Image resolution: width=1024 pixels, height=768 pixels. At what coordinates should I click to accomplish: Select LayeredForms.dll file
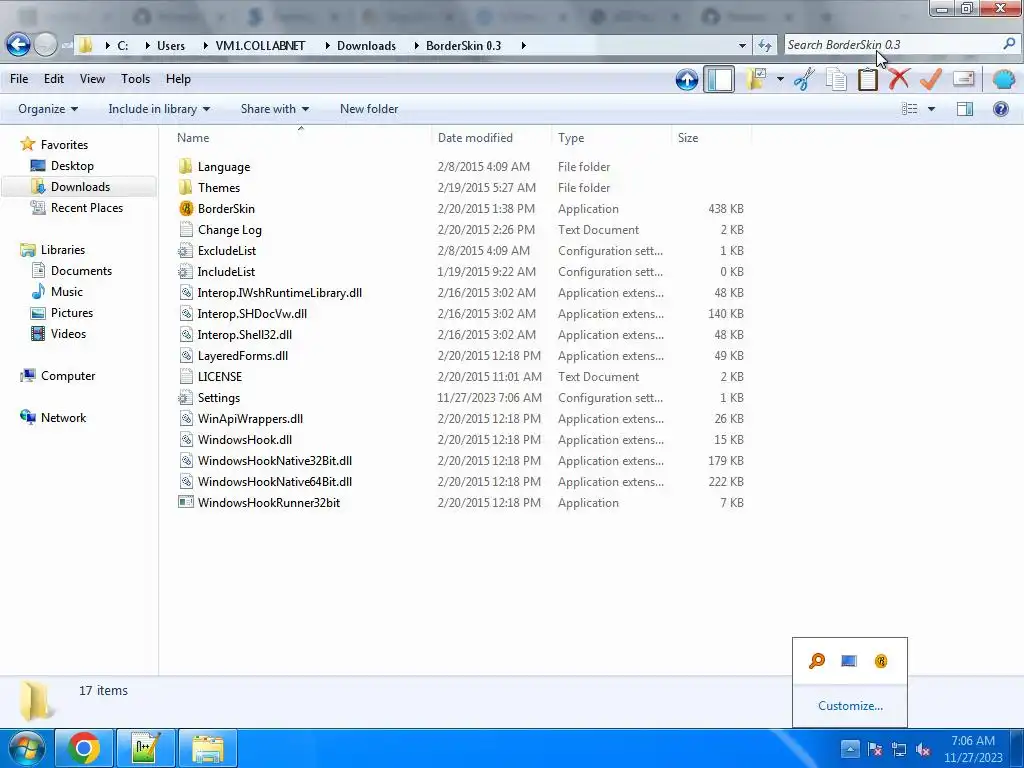242,355
